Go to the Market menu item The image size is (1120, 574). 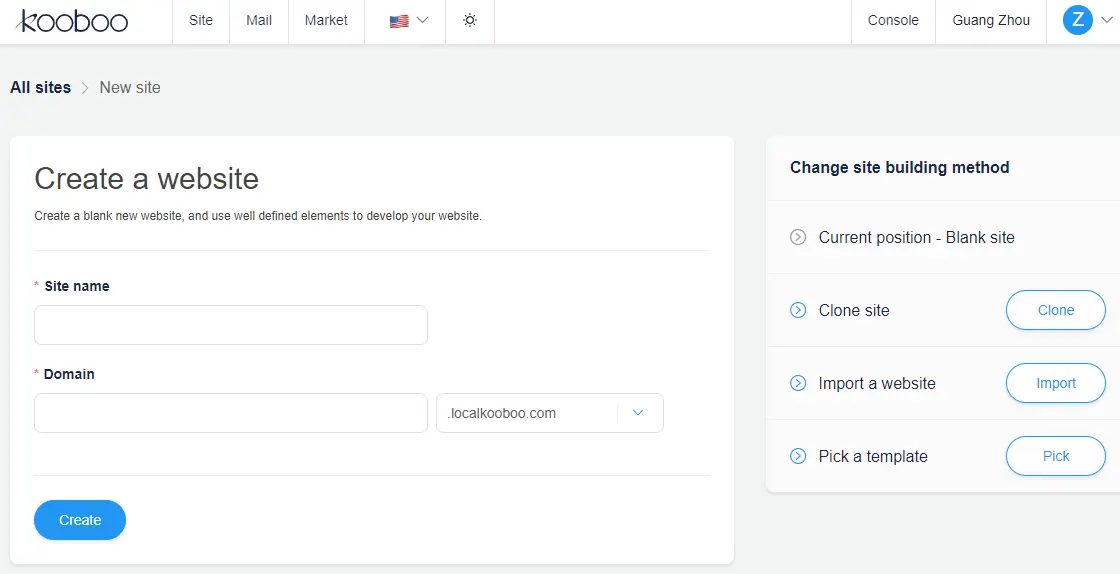tap(326, 21)
